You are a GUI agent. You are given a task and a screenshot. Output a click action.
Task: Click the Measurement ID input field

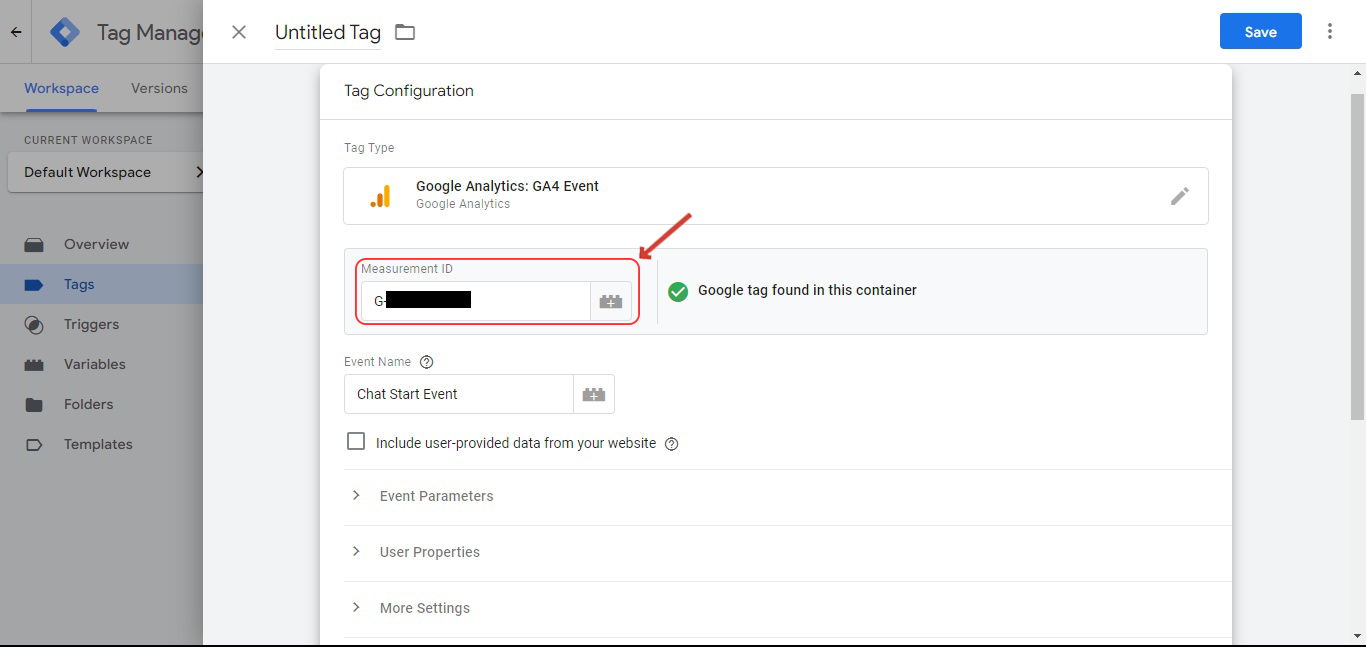[x=475, y=301]
